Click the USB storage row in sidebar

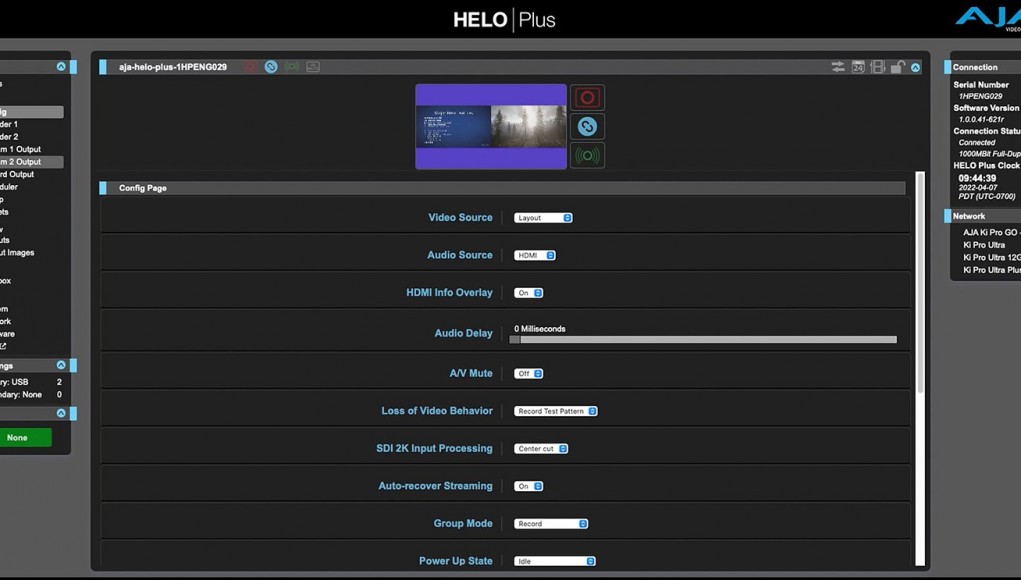click(x=31, y=382)
